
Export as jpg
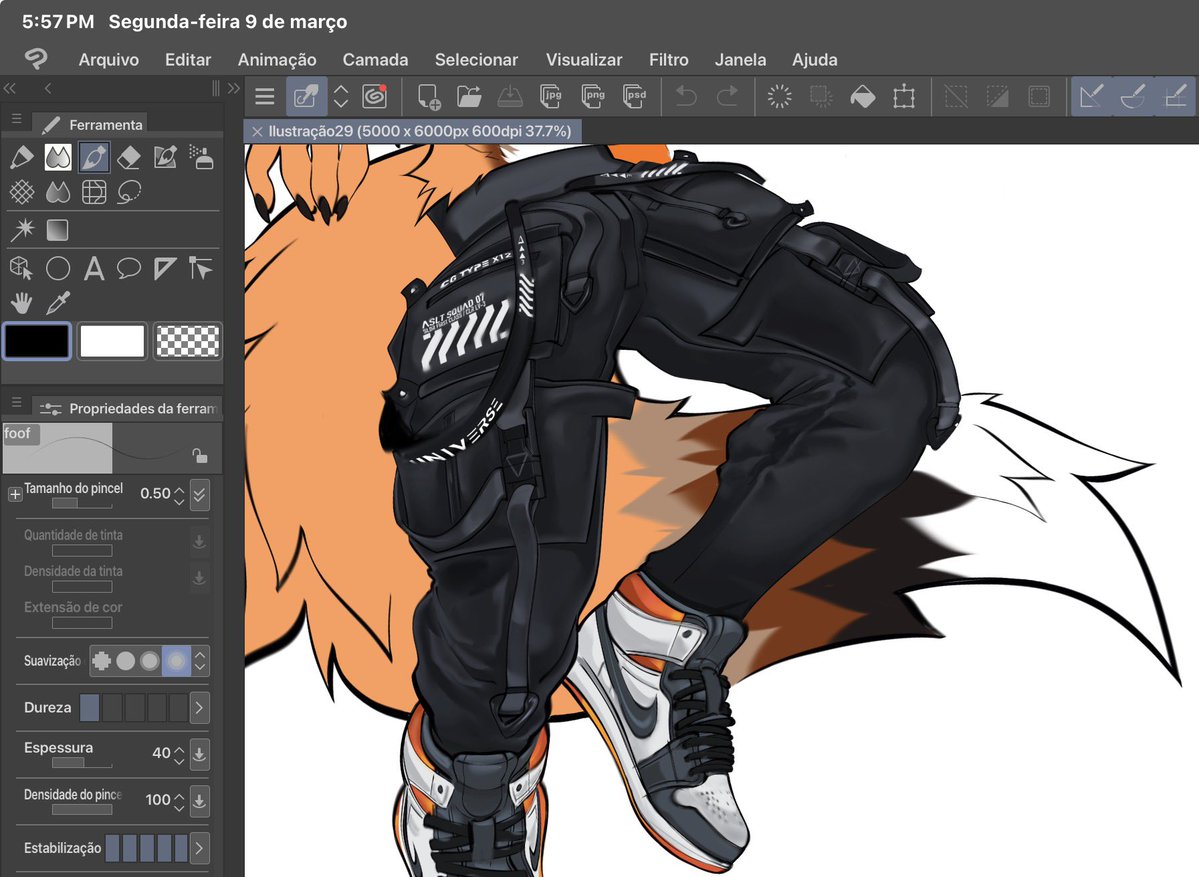point(551,96)
